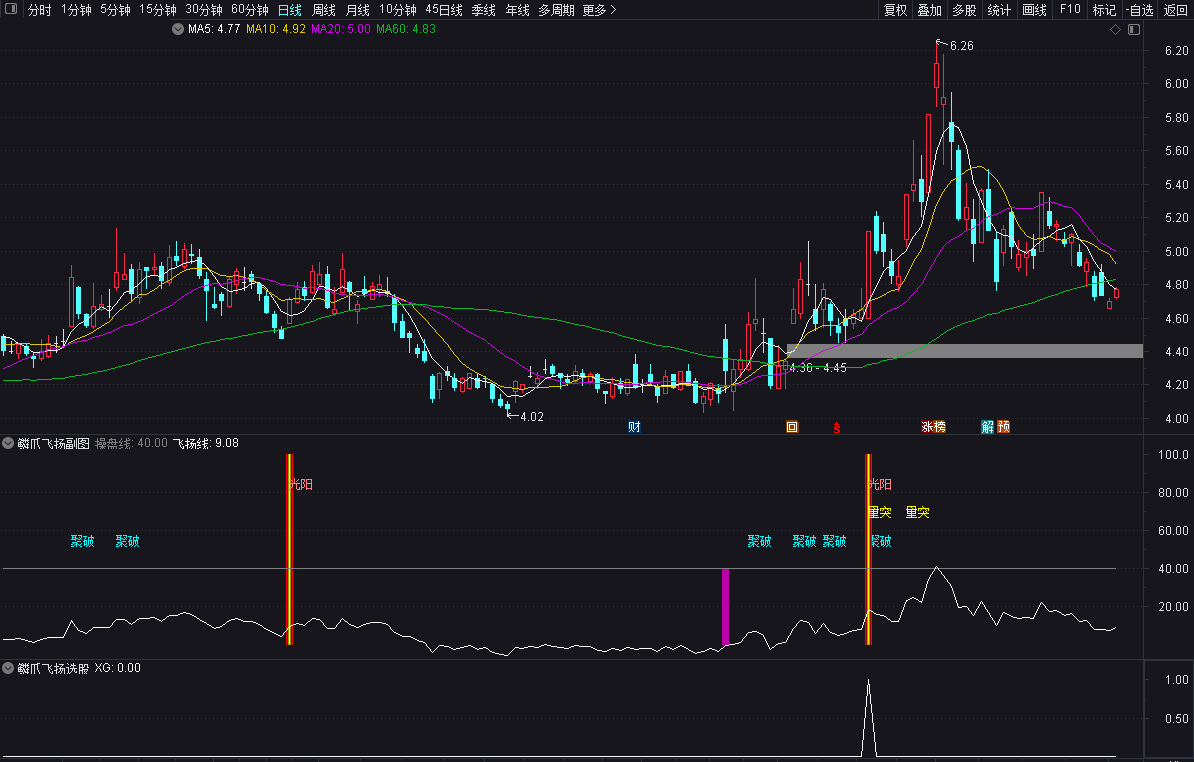This screenshot has width=1194, height=762.
Task: Switch to the 分时 intraday tab
Action: click(40, 10)
